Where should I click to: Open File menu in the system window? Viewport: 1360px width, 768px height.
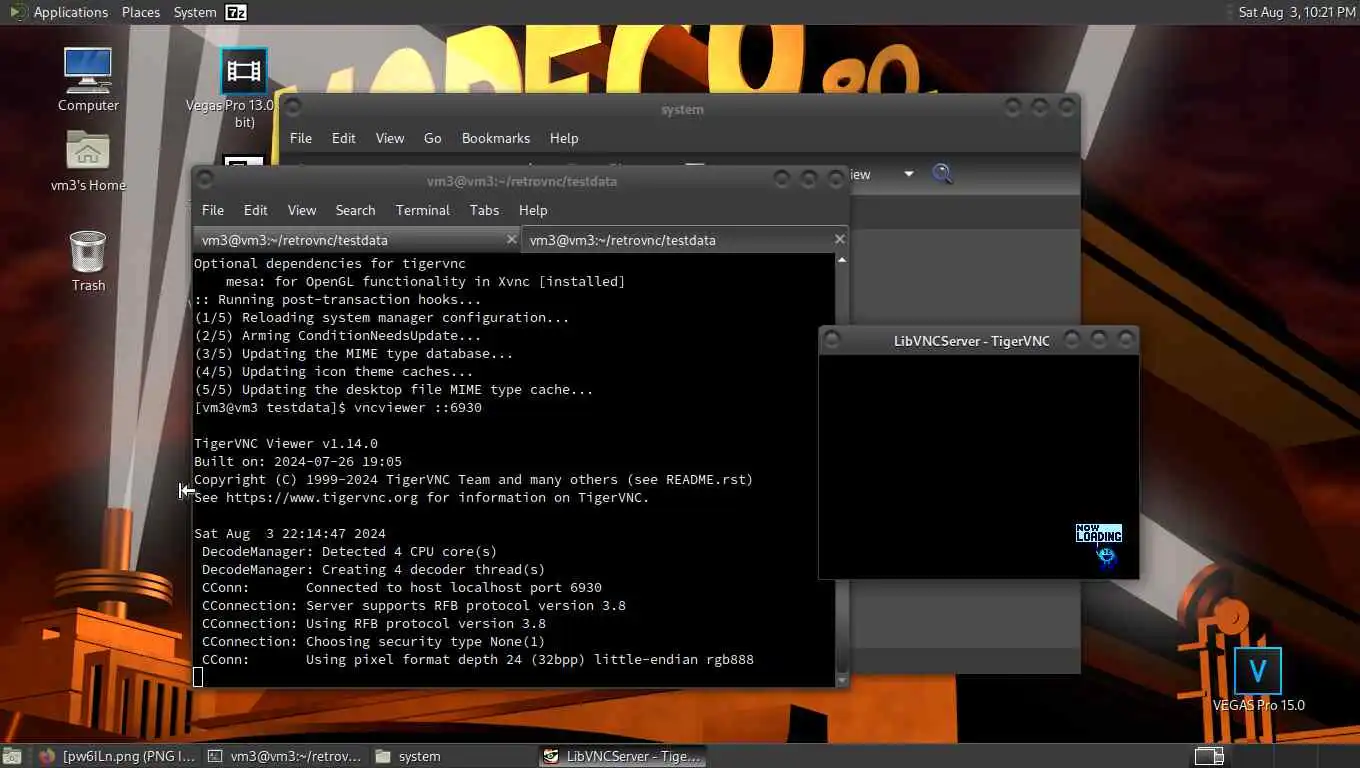click(300, 138)
